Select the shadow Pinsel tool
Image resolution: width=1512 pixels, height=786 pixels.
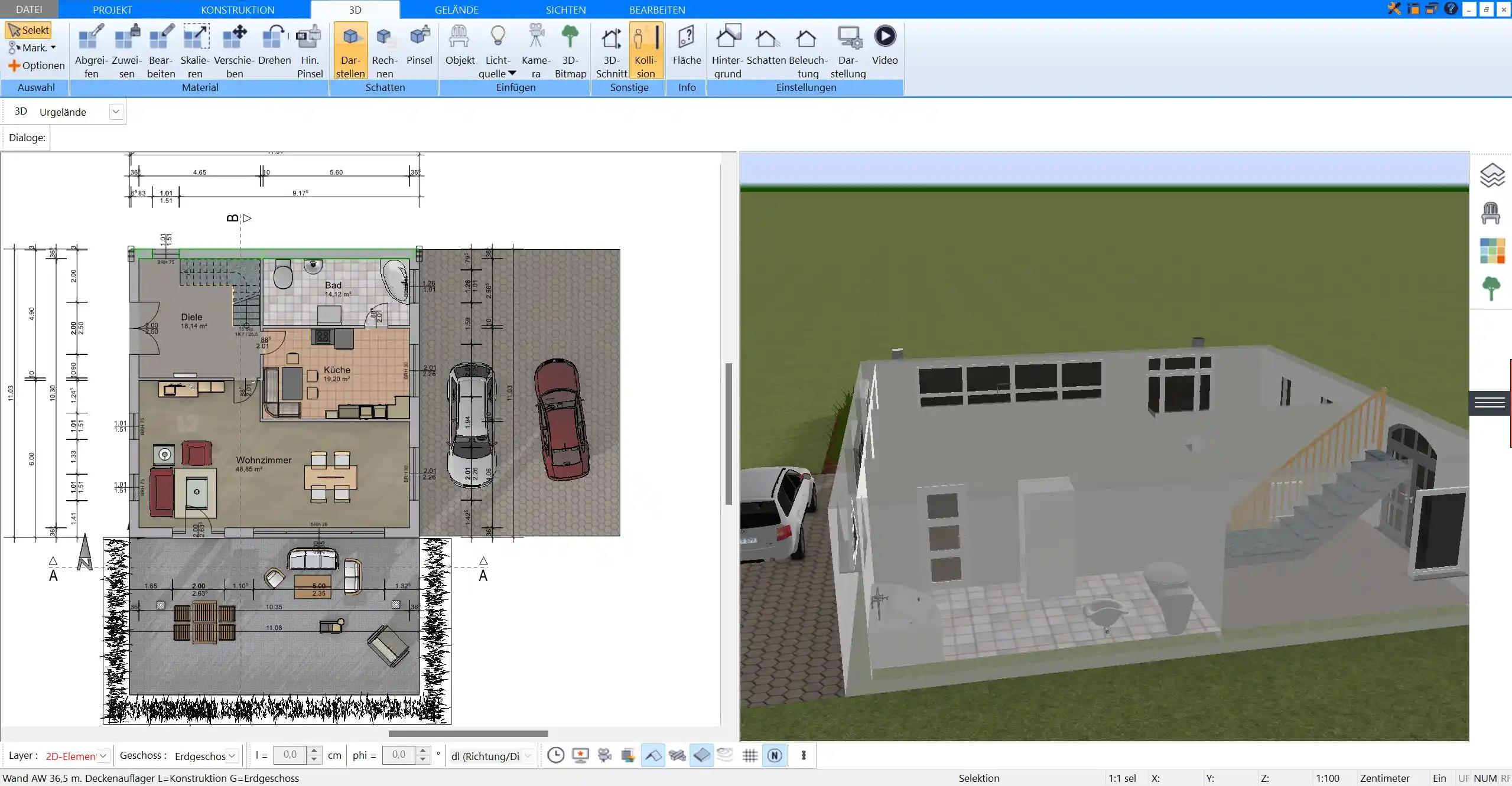(x=420, y=45)
